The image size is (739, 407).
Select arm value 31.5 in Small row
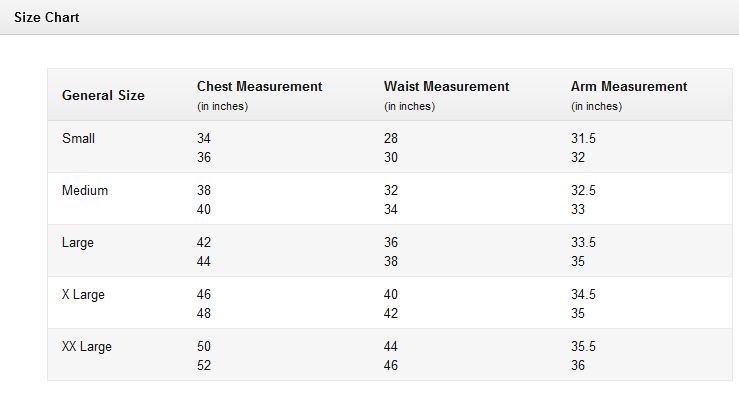[583, 139]
